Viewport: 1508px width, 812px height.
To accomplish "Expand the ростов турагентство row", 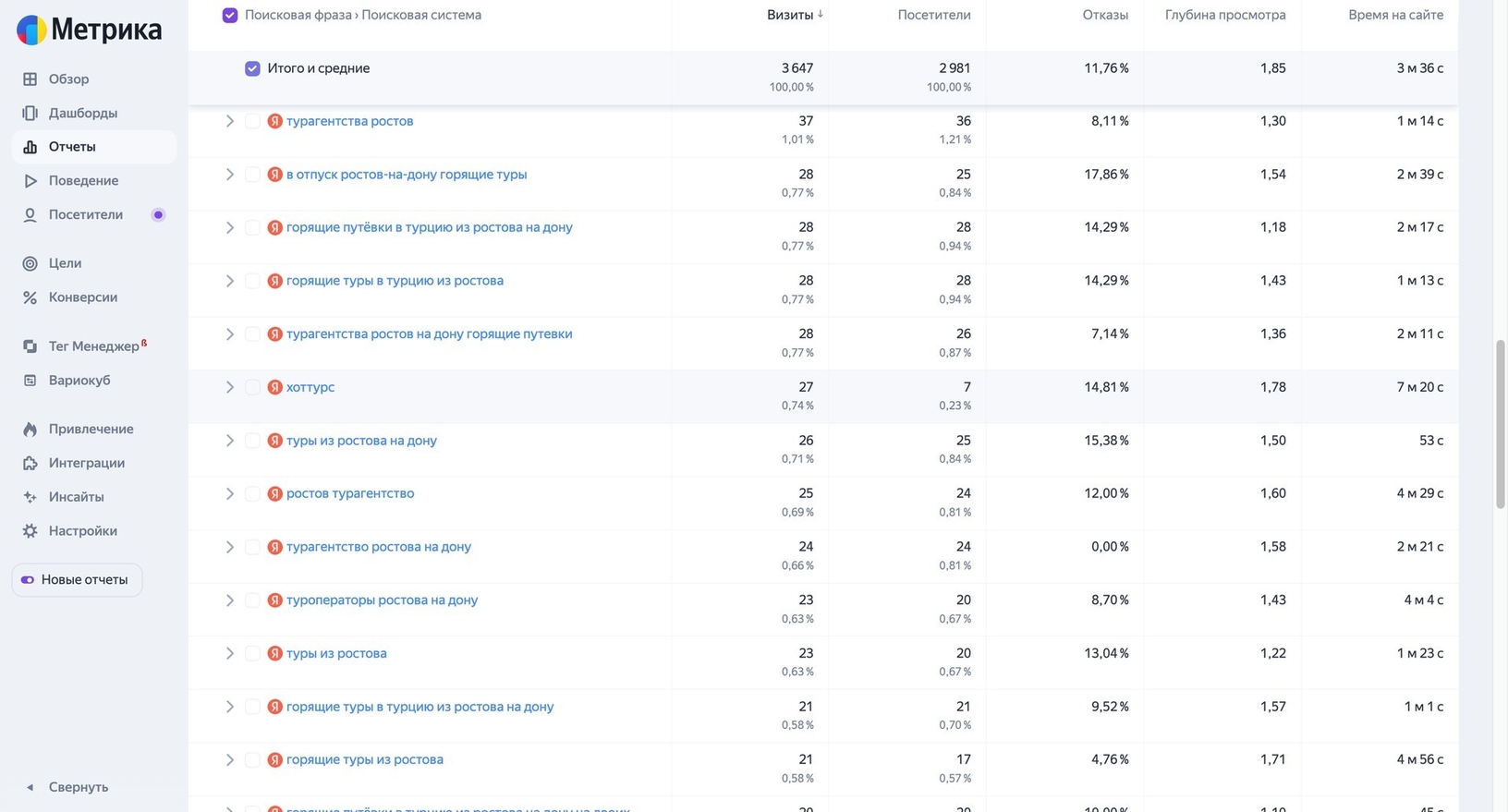I will coord(229,493).
